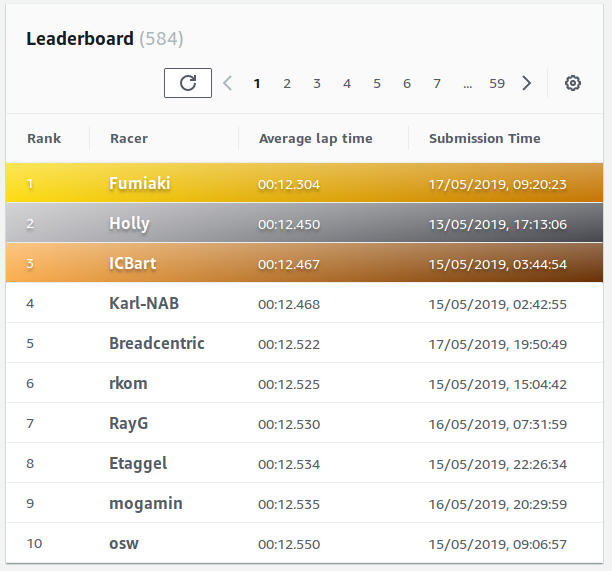Click lap time 00:12.534
612x571 pixels.
tap(289, 464)
